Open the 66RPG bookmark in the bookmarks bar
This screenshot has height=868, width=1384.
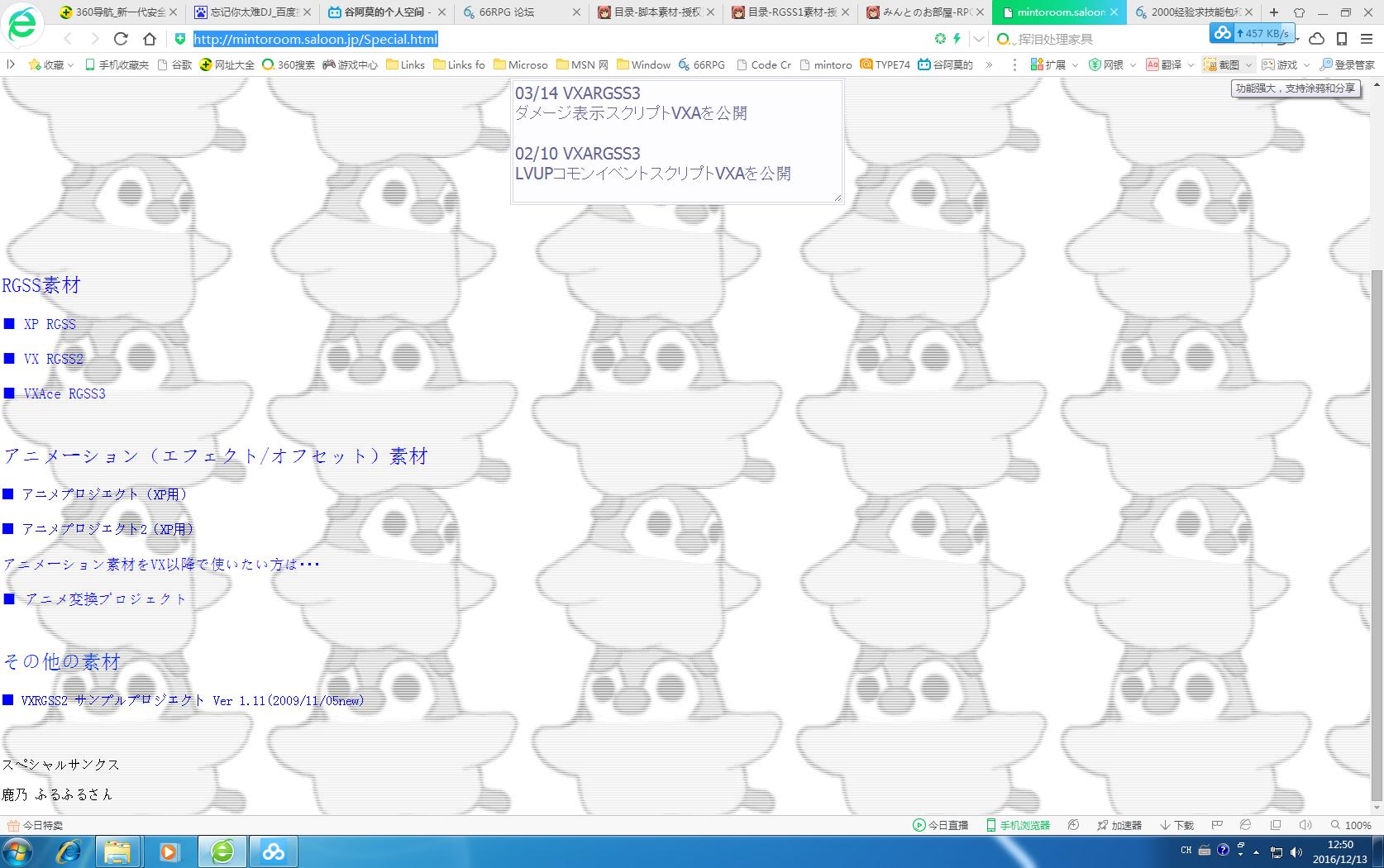click(702, 64)
